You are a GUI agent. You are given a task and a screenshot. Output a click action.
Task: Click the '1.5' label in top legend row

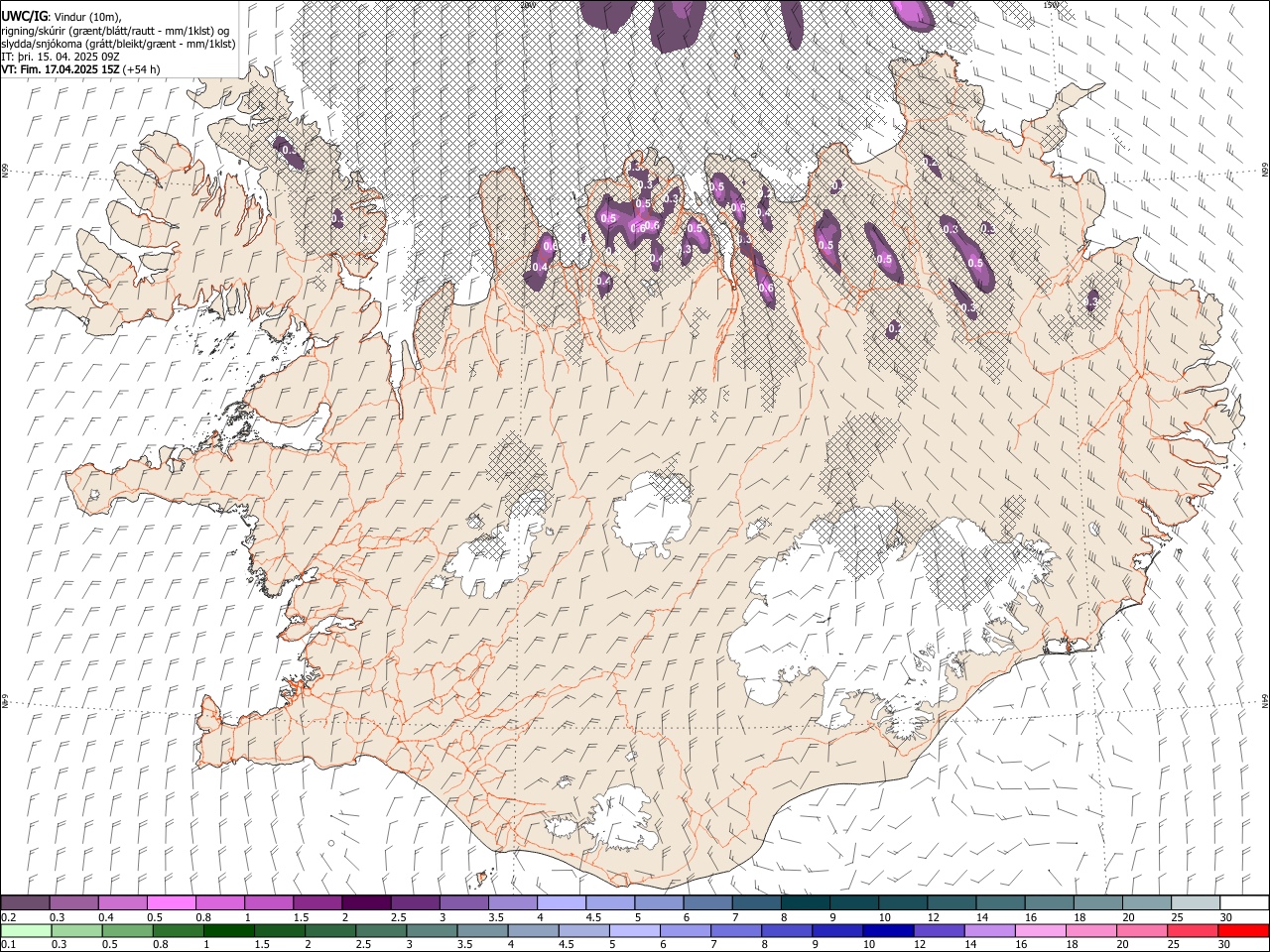300,917
